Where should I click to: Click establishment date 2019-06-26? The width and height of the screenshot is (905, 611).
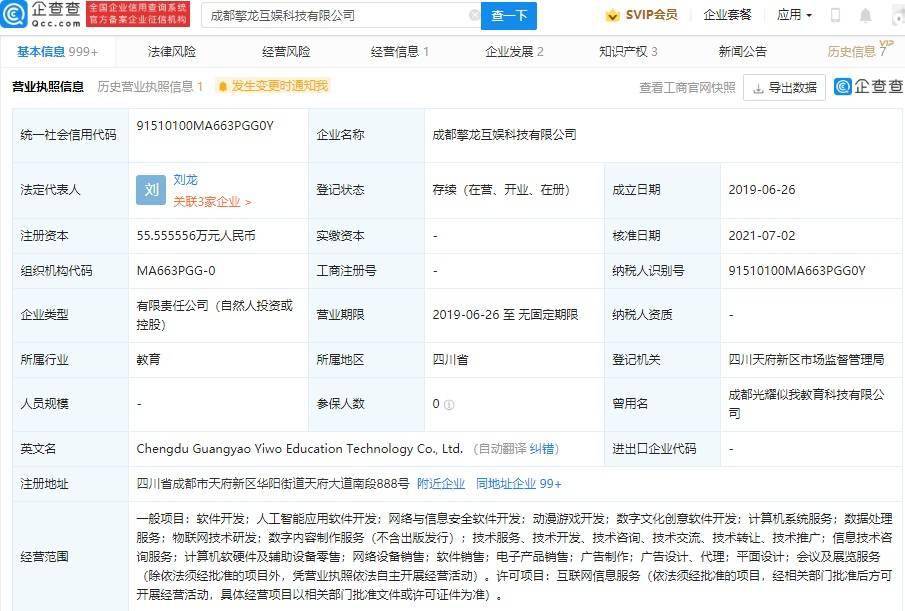click(762, 189)
